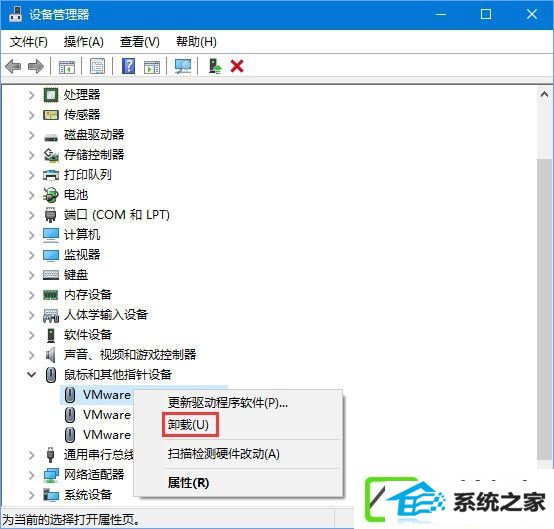Click the Back arrow toolbar icon
The image size is (554, 529).
[13, 66]
